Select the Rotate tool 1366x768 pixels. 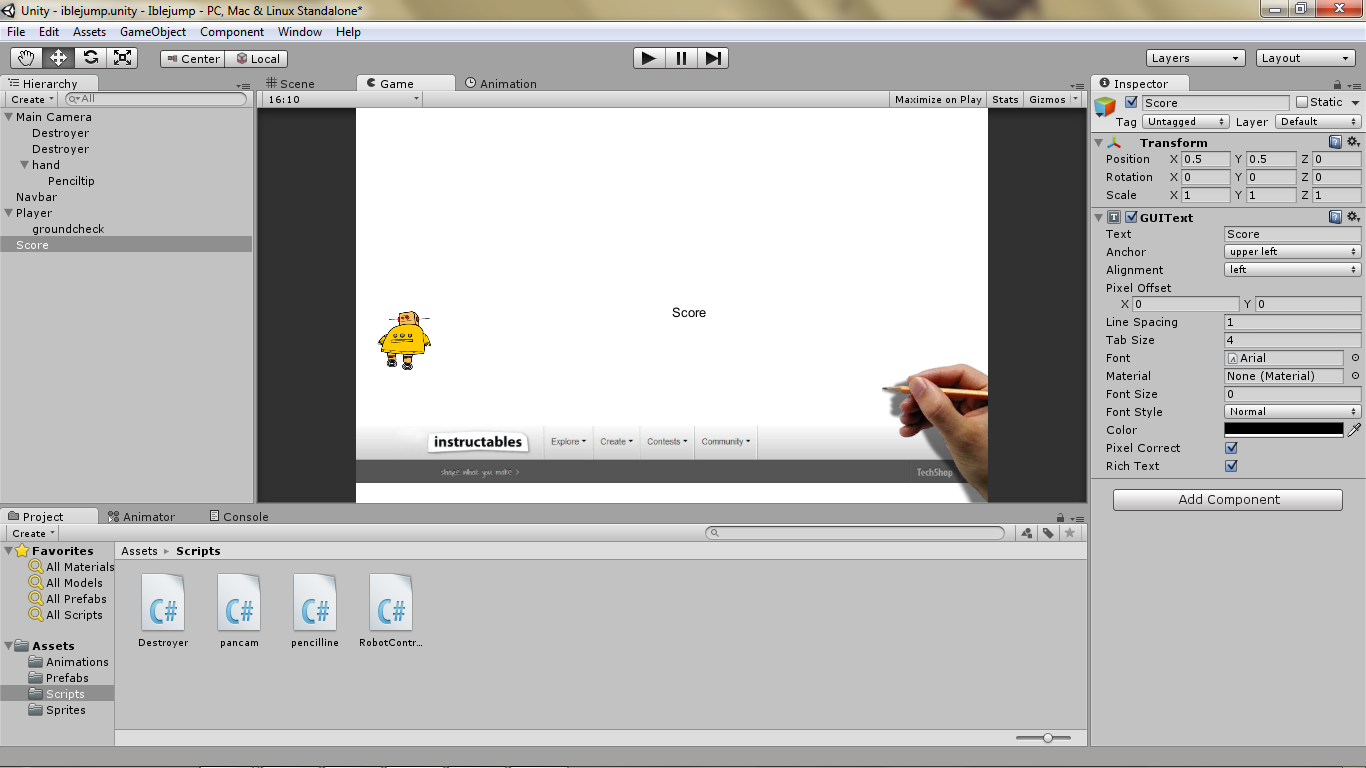[x=91, y=58]
